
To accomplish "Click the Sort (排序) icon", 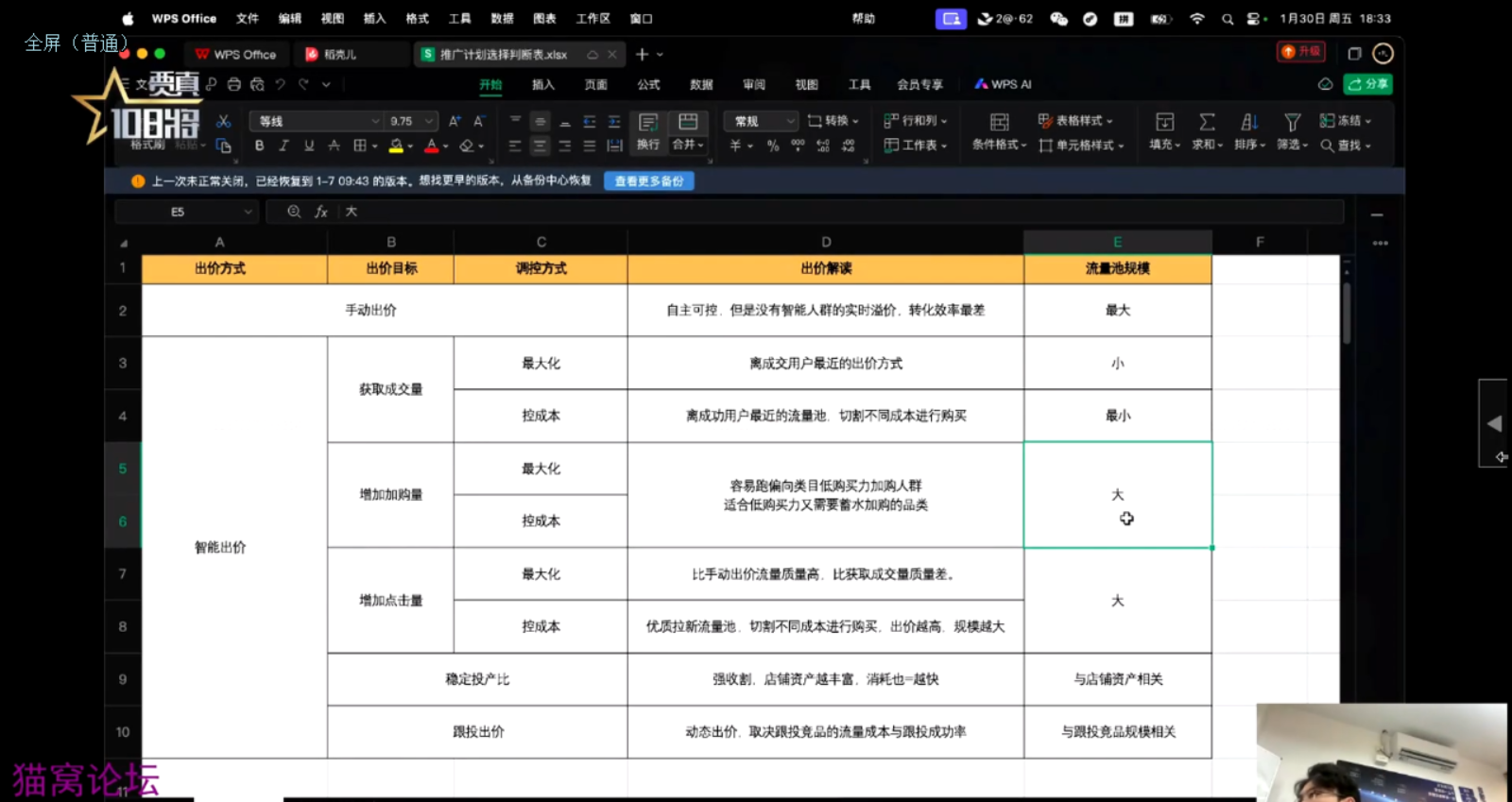I will [x=1249, y=122].
